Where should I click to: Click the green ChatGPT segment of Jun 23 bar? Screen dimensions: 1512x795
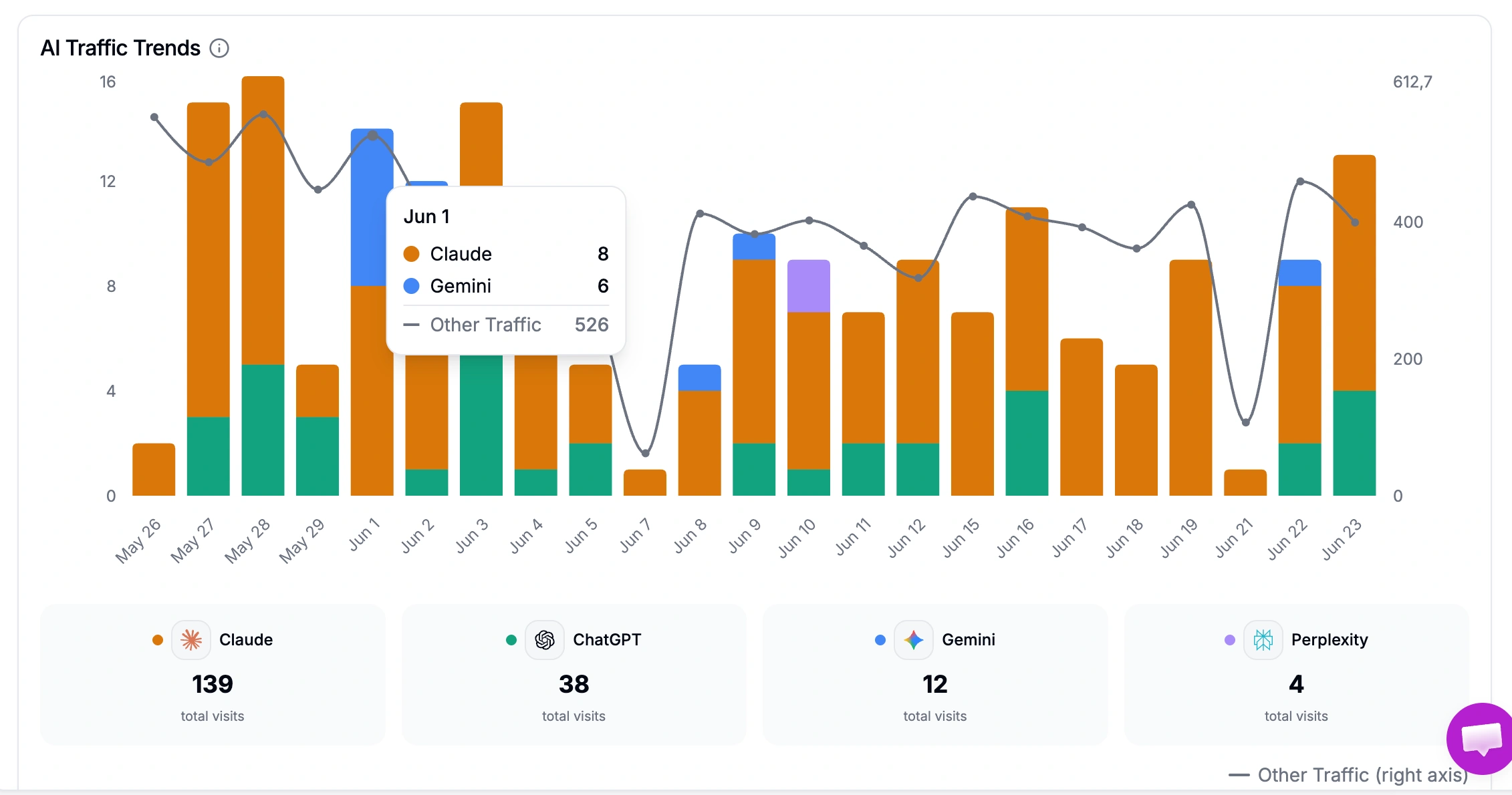[1354, 443]
